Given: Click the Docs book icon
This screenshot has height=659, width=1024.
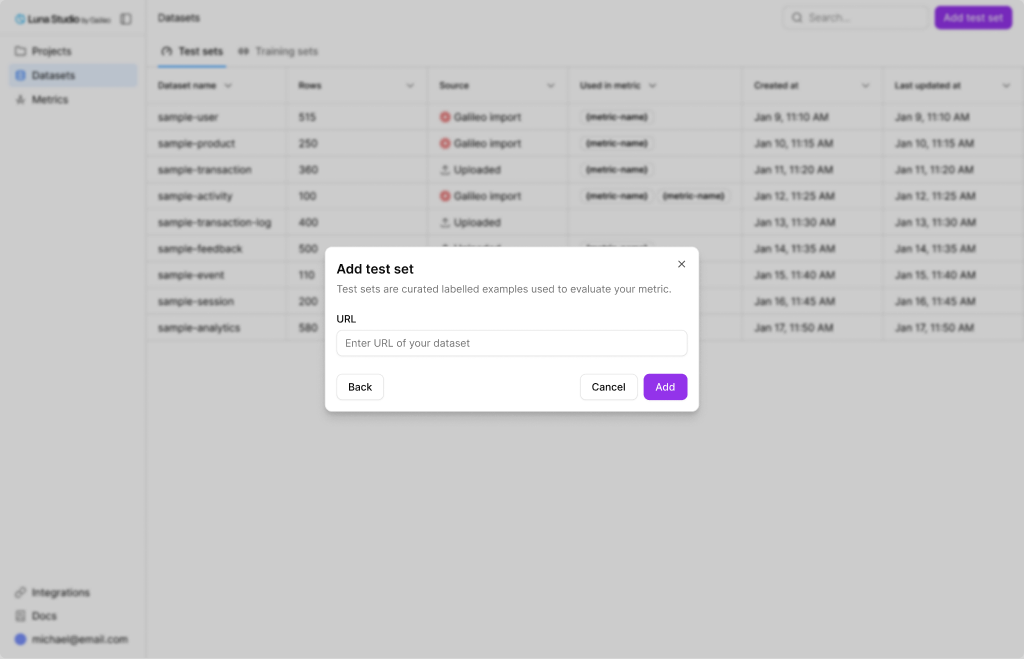Looking at the screenshot, I should 20,616.
